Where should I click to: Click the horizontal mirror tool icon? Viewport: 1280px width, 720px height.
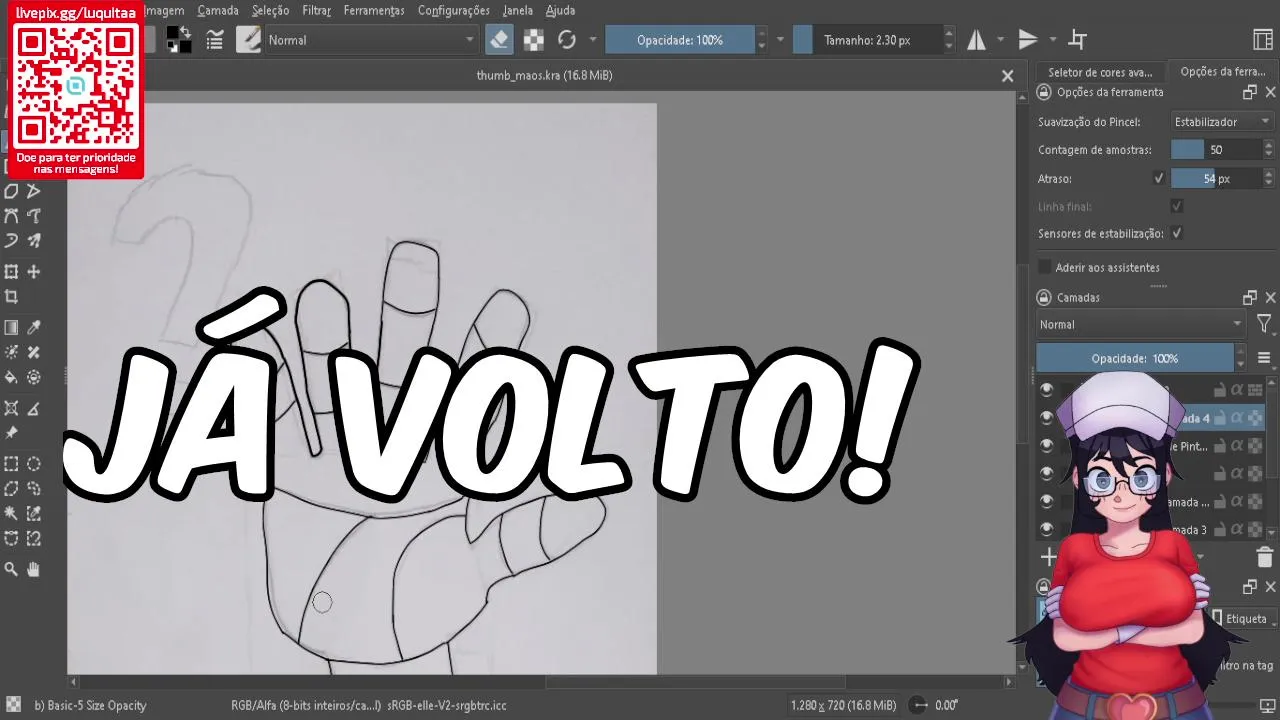click(x=976, y=40)
